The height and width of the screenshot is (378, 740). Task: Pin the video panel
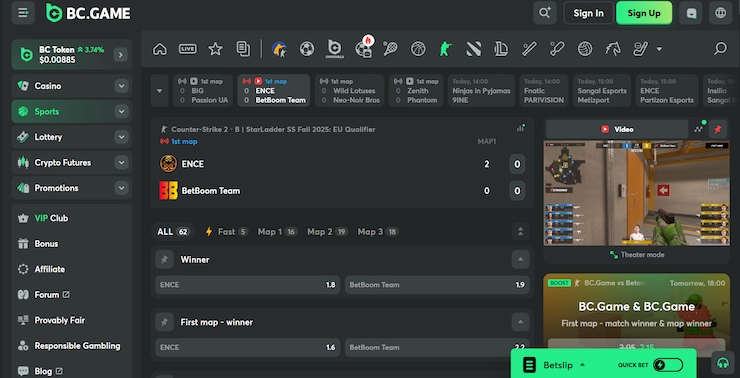point(718,129)
